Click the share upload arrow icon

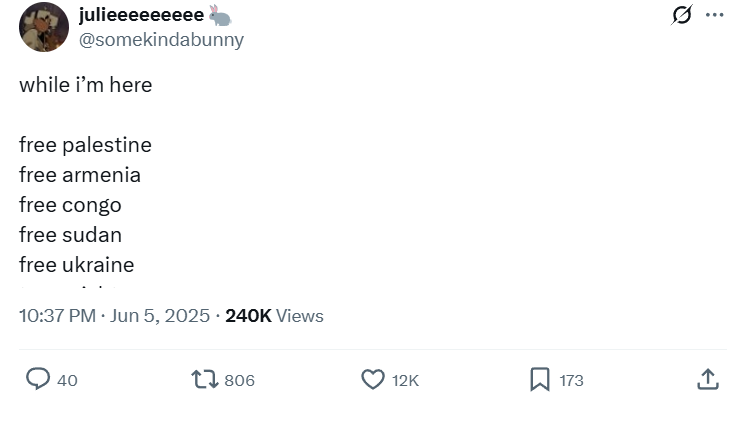click(x=708, y=379)
